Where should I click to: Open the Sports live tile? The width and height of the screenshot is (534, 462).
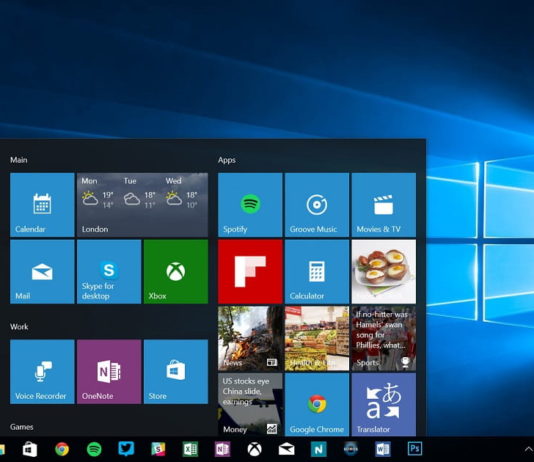(384, 338)
